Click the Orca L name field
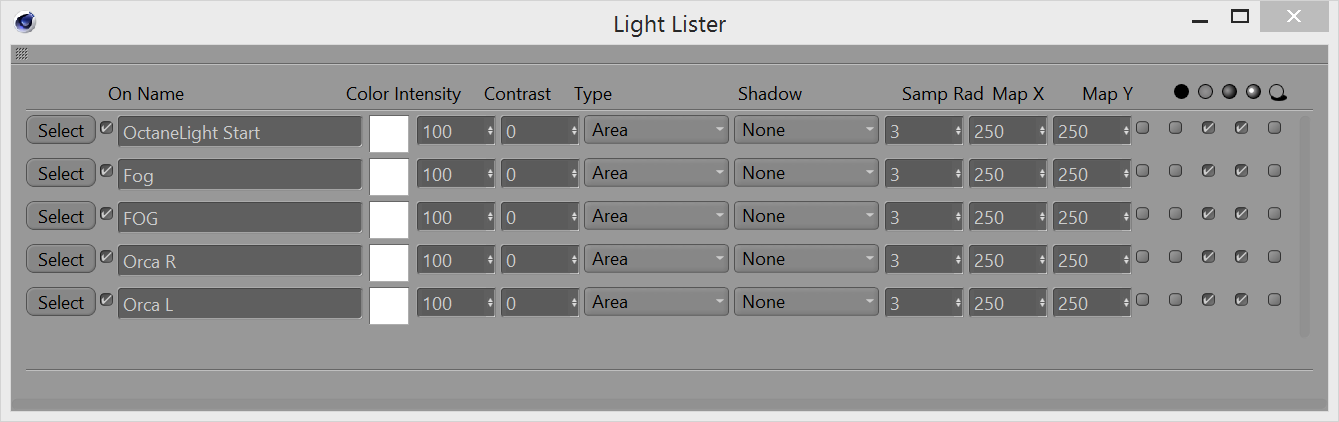 [x=240, y=304]
